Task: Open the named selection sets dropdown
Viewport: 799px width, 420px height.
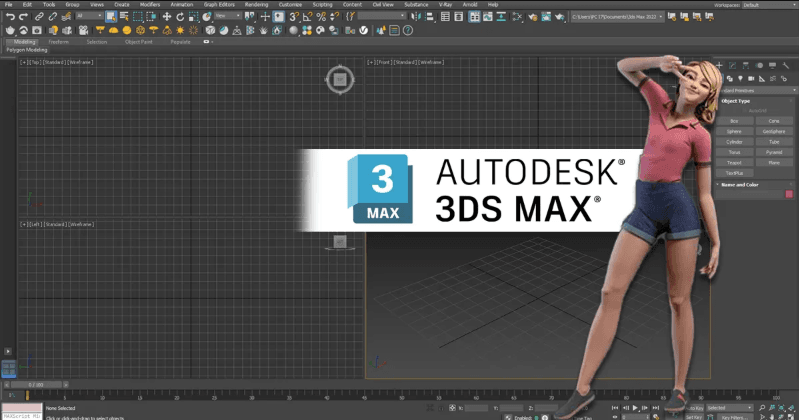Action: pyautogui.click(x=382, y=16)
